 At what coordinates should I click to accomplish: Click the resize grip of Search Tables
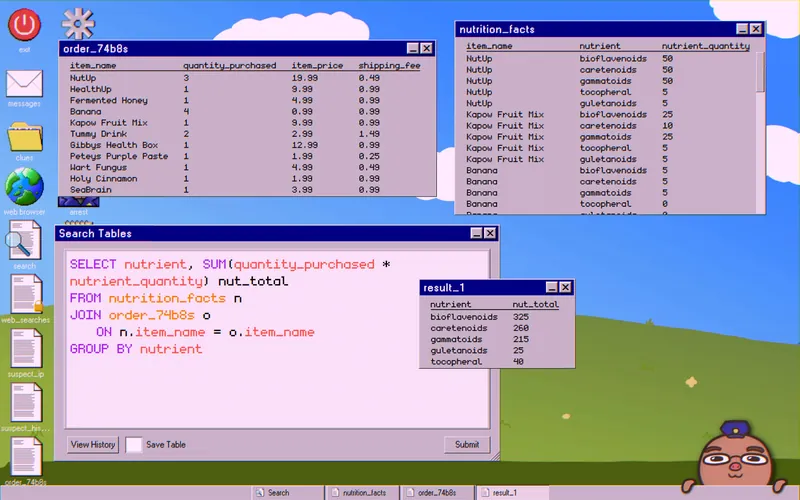pos(494,457)
